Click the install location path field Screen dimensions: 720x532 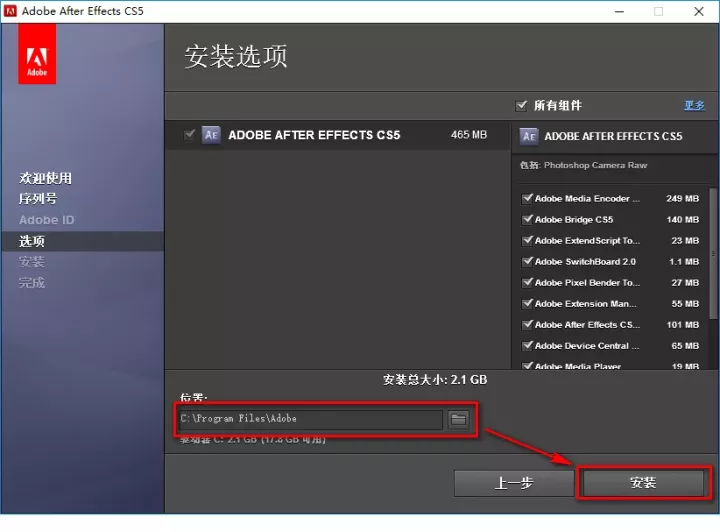coord(308,419)
